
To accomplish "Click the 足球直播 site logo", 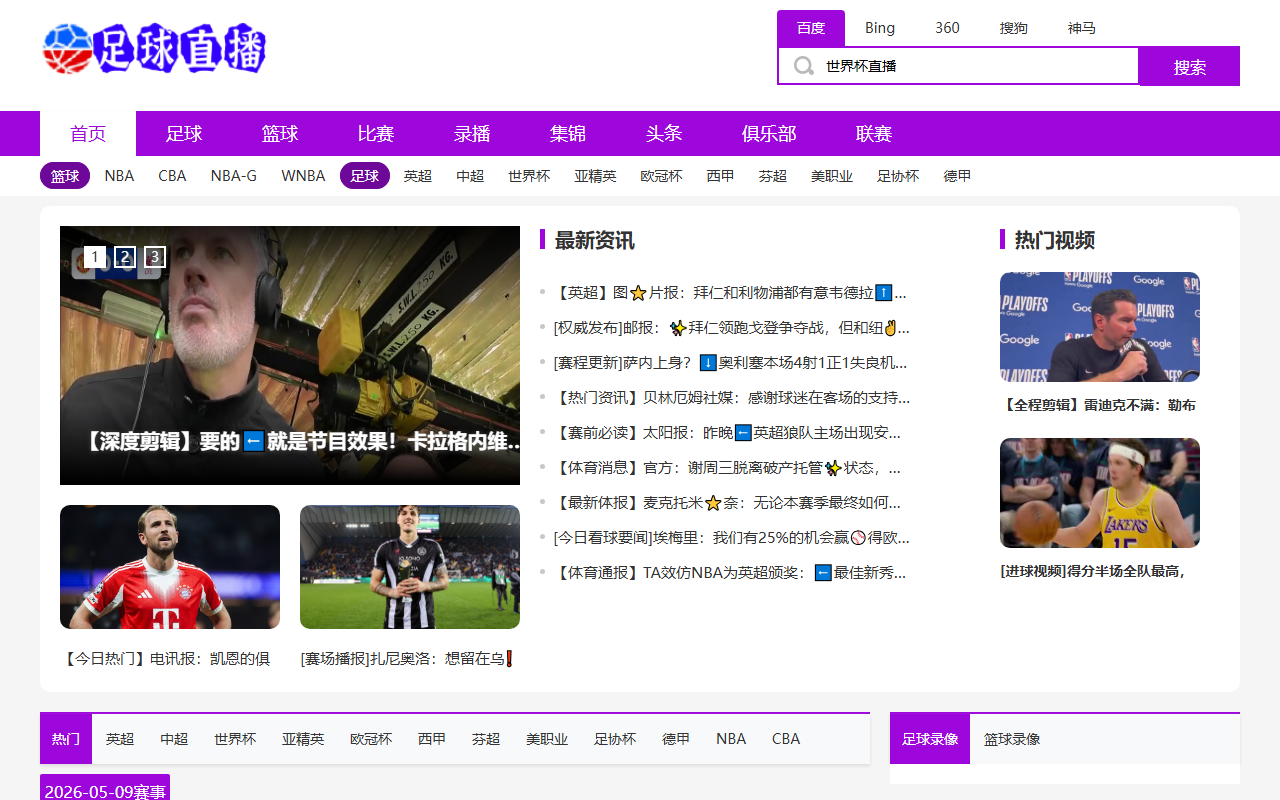I will pos(155,49).
